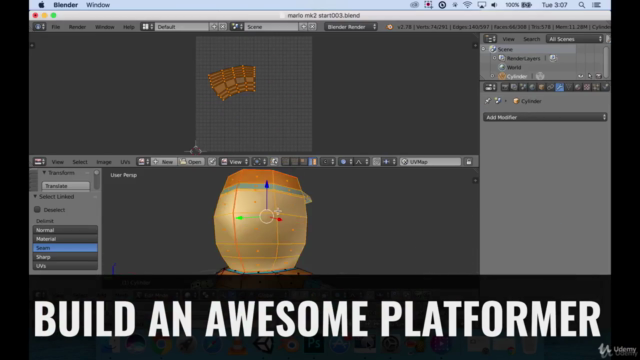Click delete screen layout X icon
The height and width of the screenshot is (360, 640).
coord(223,27)
